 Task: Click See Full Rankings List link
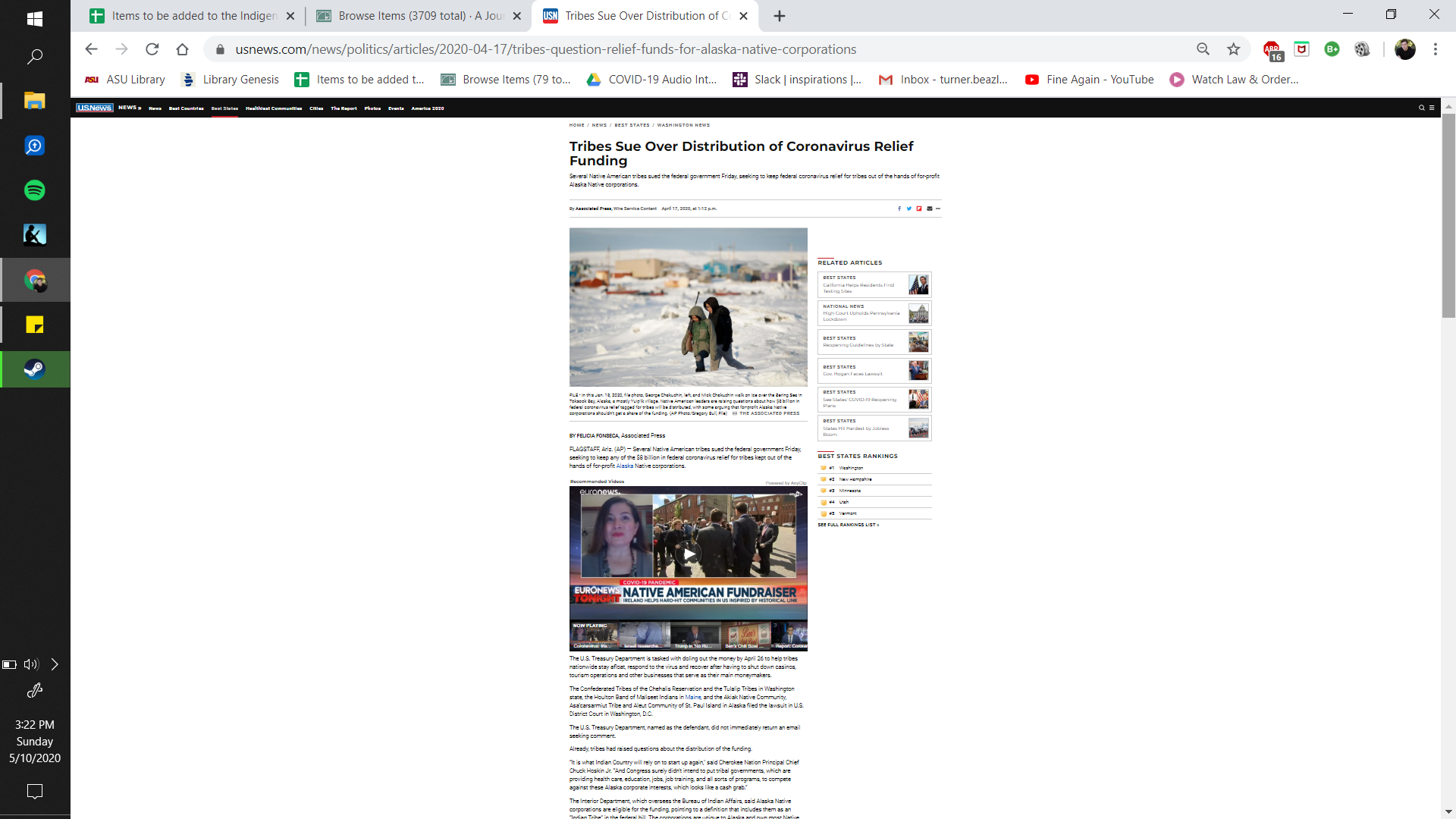click(x=848, y=525)
